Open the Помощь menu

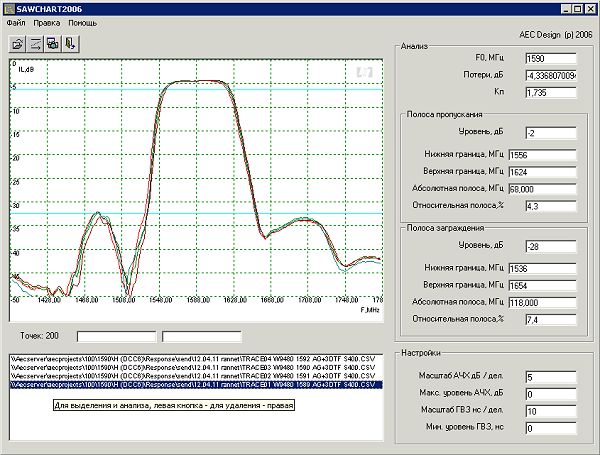84,21
